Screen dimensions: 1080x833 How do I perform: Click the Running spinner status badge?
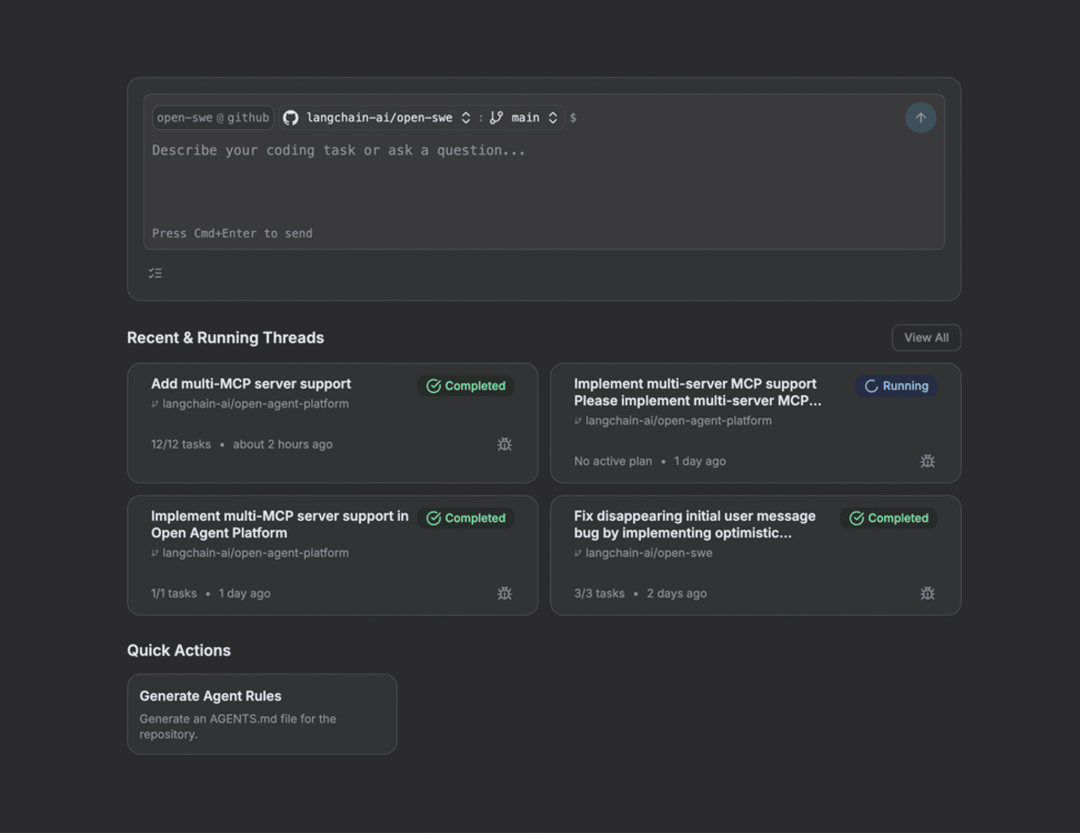tap(896, 386)
